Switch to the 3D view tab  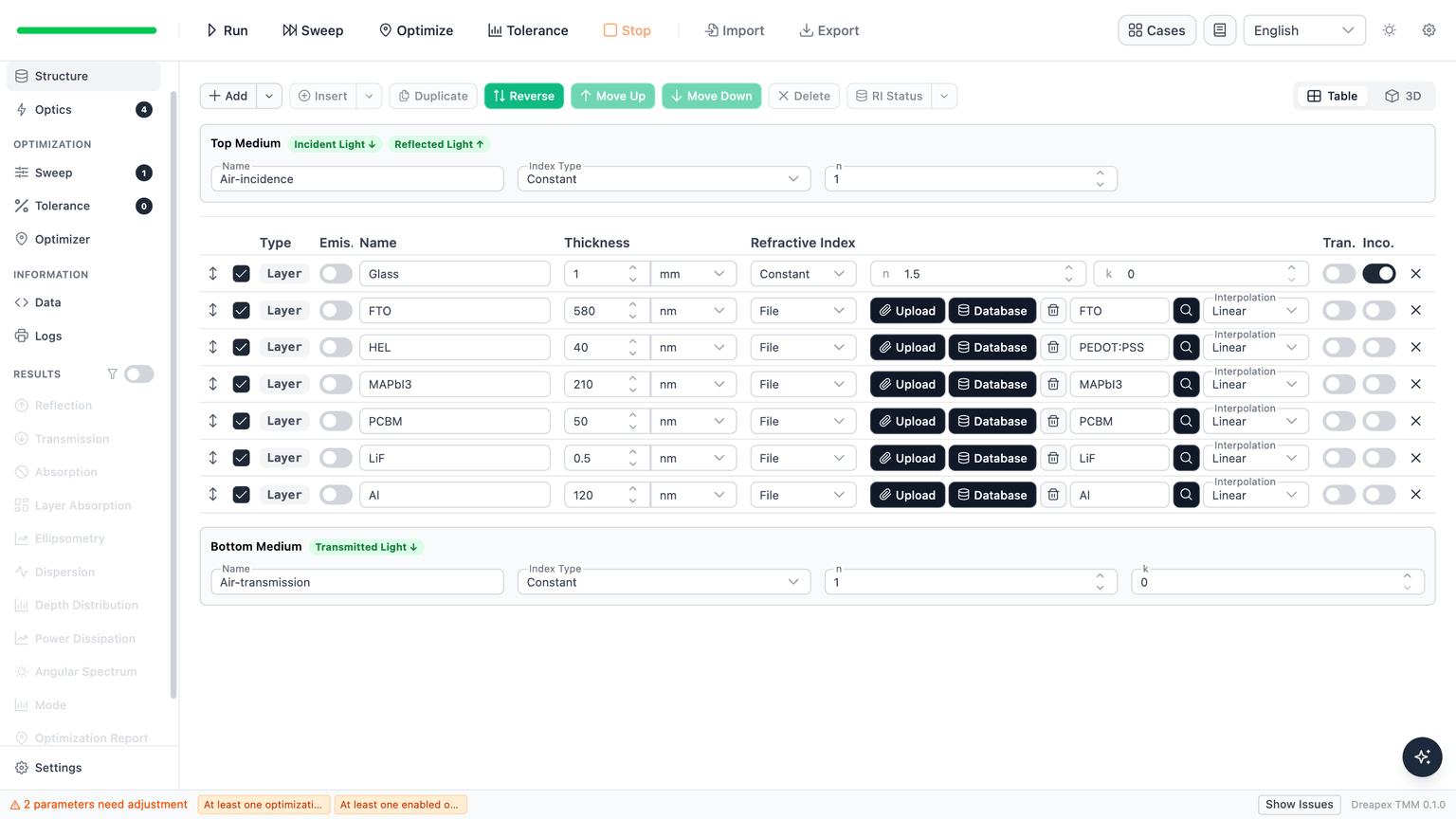click(x=1403, y=96)
